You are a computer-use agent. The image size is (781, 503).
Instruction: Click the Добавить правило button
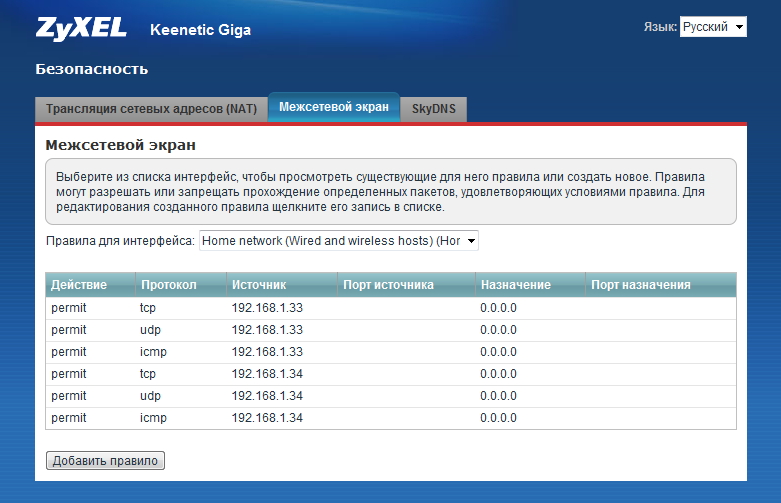[106, 461]
